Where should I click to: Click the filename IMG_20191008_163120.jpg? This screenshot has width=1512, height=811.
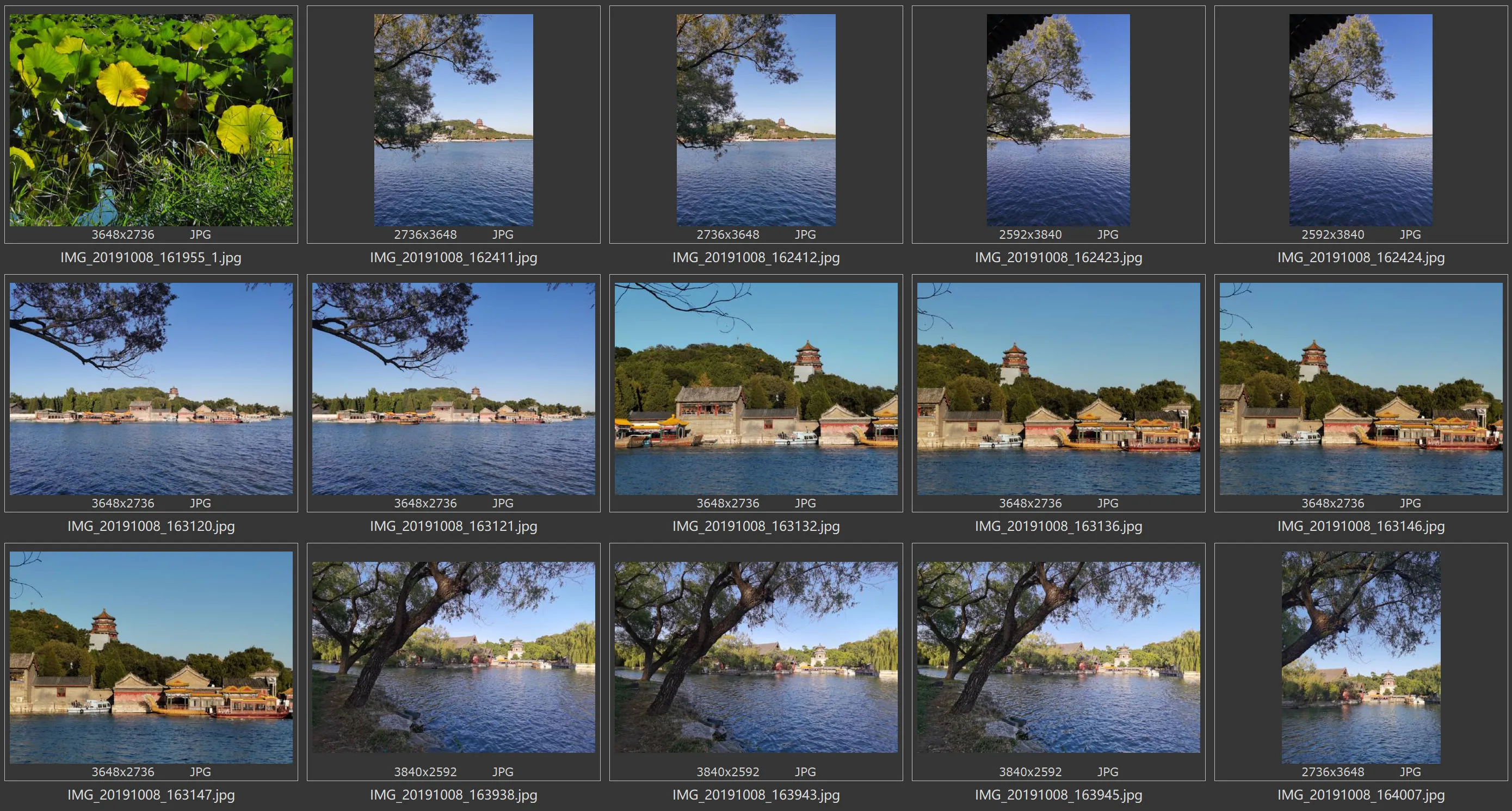151,527
